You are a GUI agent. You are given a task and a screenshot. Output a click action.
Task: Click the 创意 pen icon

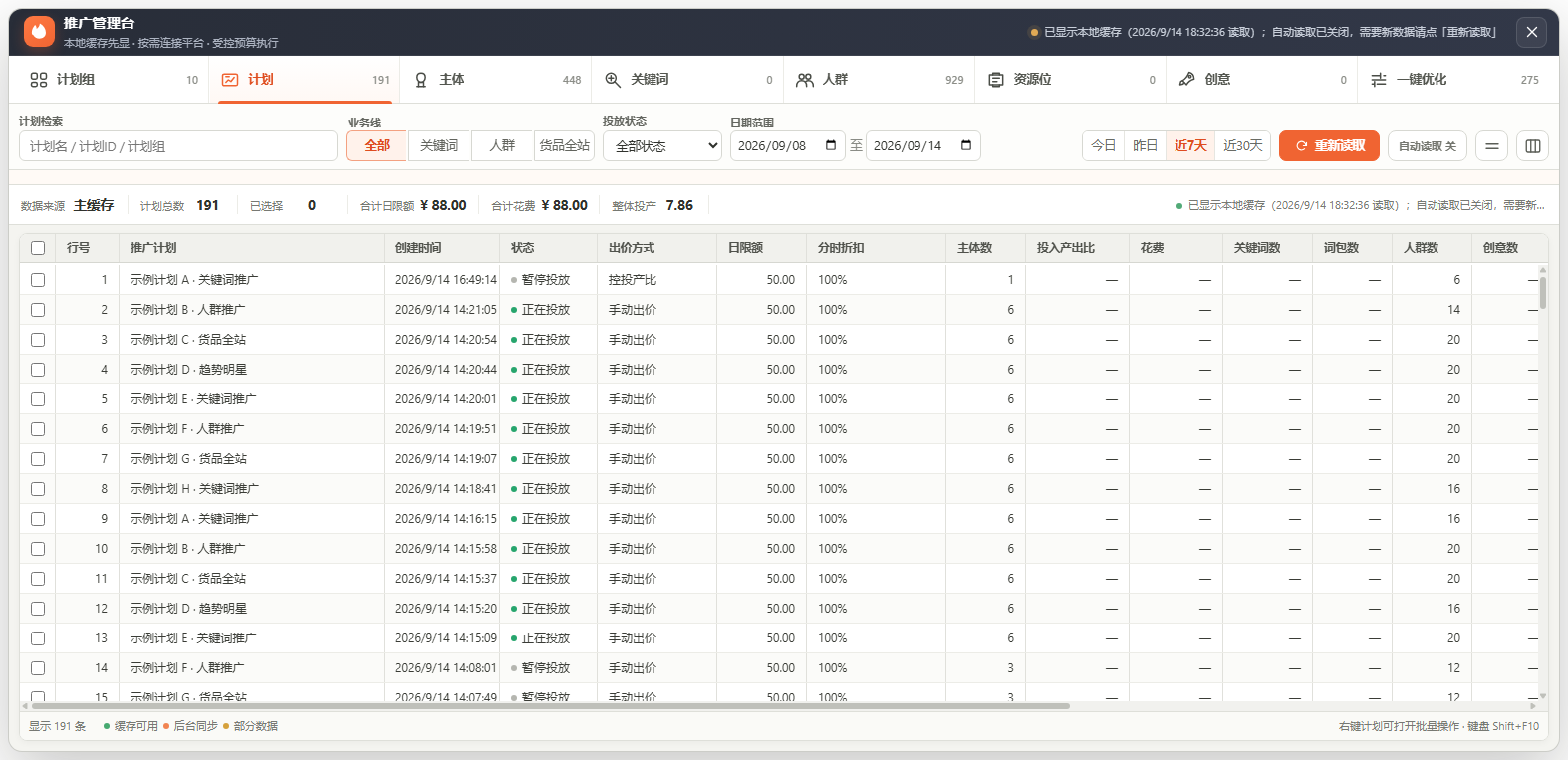tap(1186, 80)
